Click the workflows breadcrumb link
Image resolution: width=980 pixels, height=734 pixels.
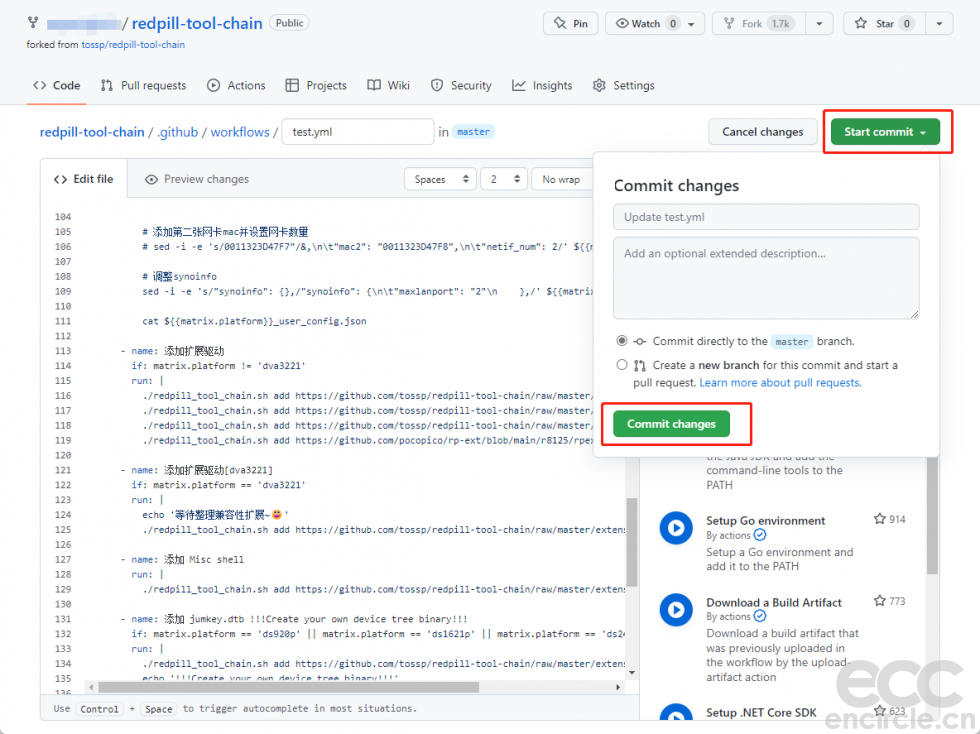pyautogui.click(x=240, y=132)
